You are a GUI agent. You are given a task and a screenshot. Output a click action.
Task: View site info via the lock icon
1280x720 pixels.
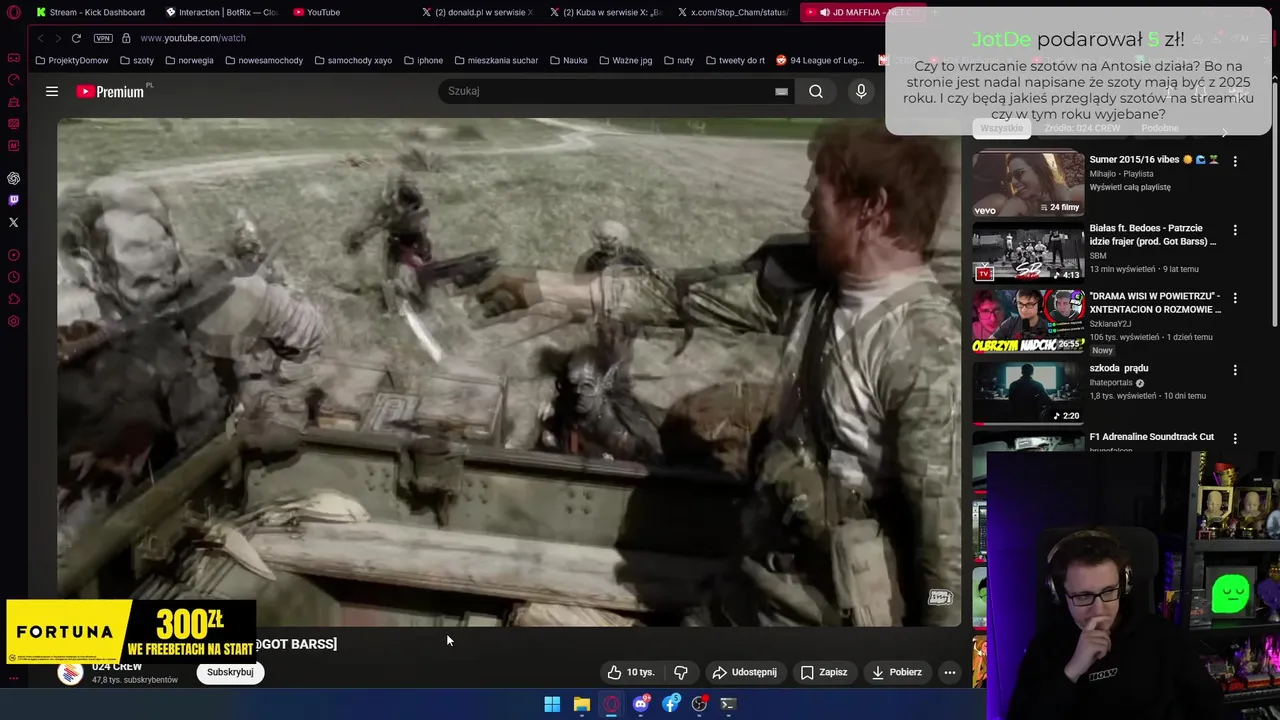tap(126, 38)
